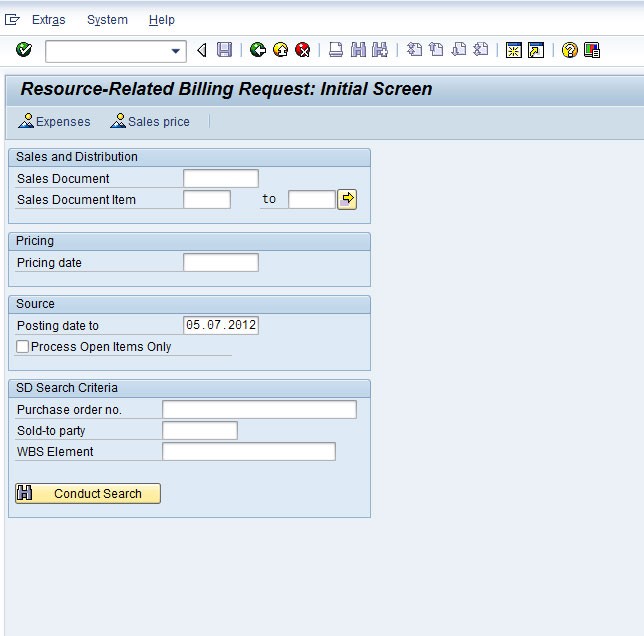Click the Last Page icon
This screenshot has height=636, width=644.
click(481, 50)
